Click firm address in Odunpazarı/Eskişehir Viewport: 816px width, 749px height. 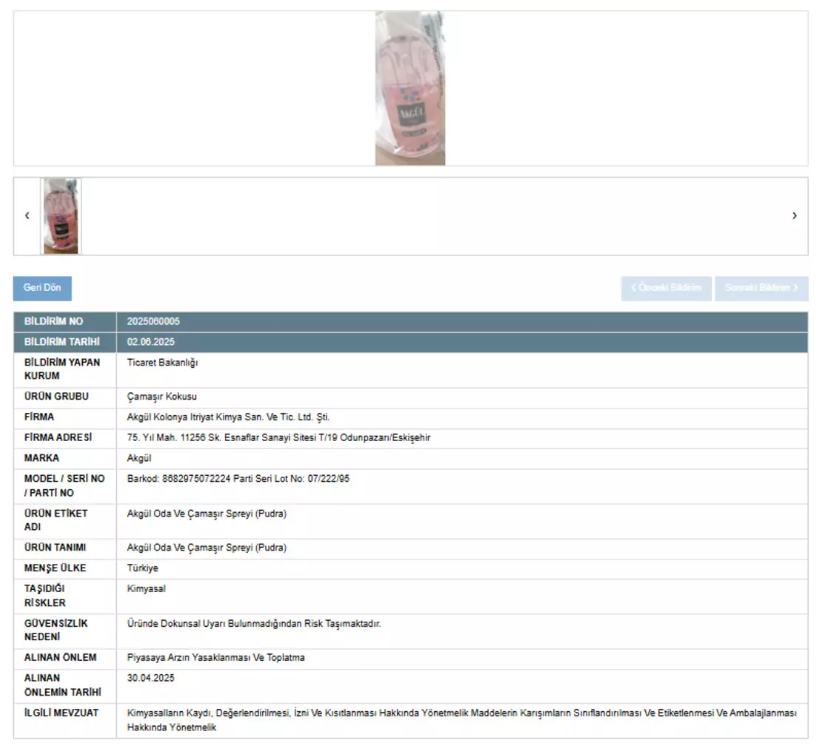point(278,438)
